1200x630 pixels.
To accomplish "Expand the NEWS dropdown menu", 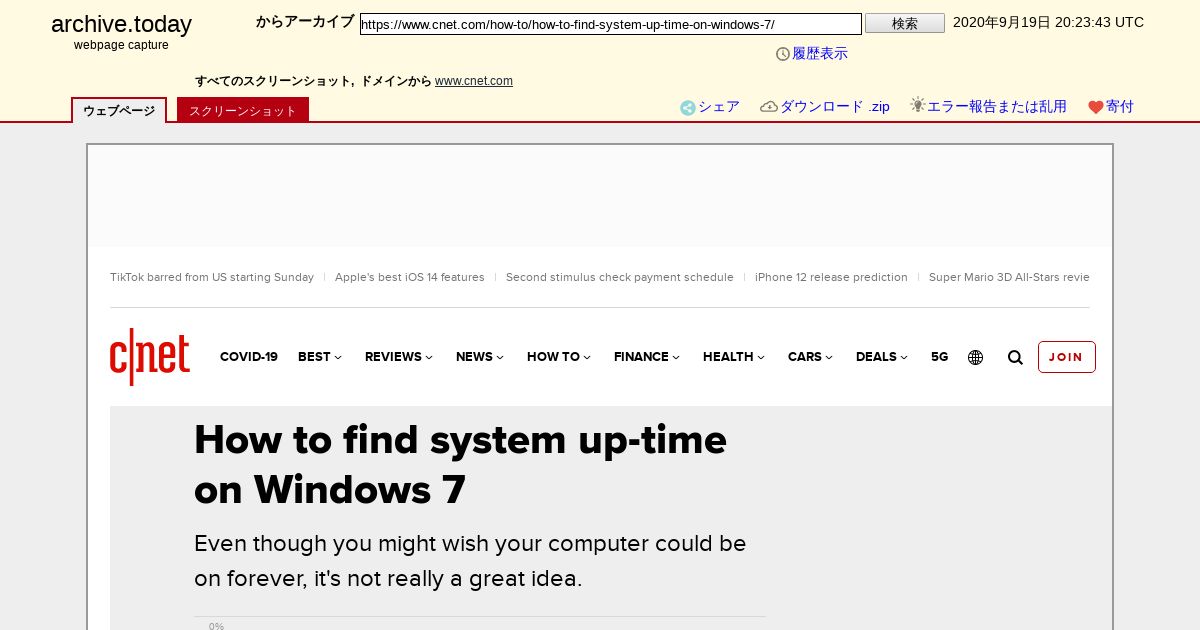I will tap(480, 357).
